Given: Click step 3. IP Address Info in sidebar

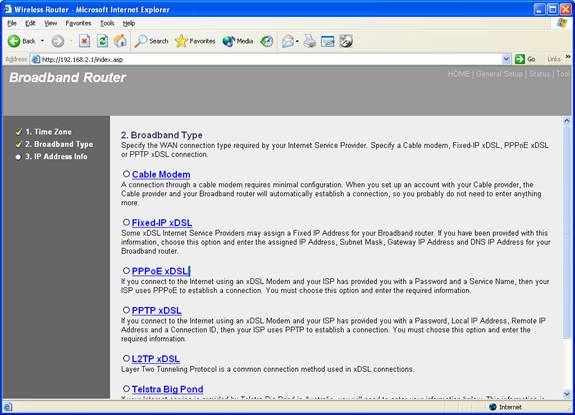Looking at the screenshot, I should coord(56,157).
